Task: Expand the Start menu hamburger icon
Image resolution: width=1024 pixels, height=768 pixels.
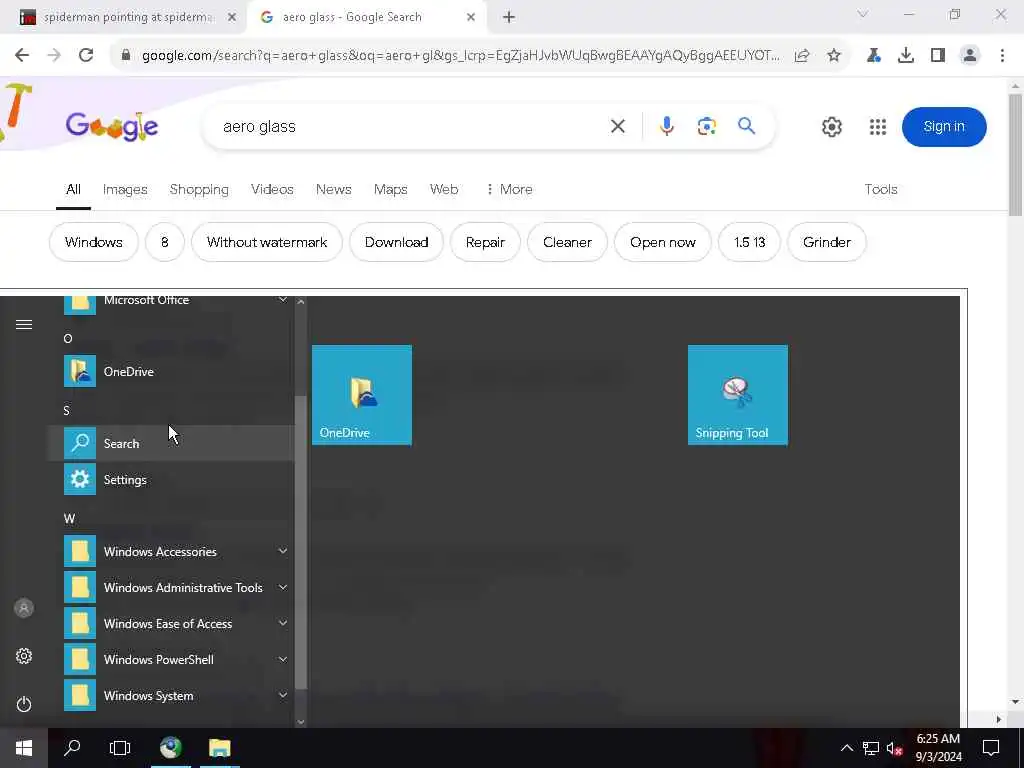Action: [24, 325]
